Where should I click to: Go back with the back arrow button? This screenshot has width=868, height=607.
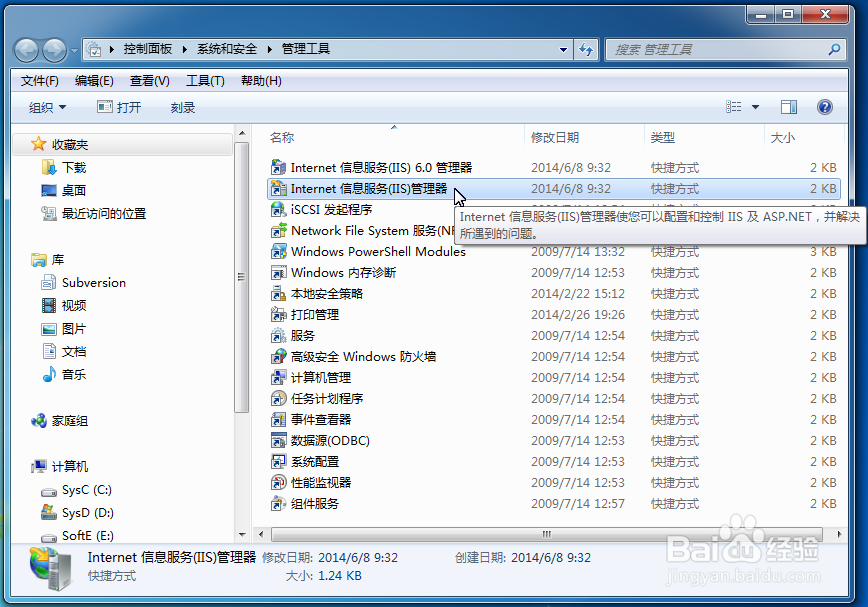26,50
